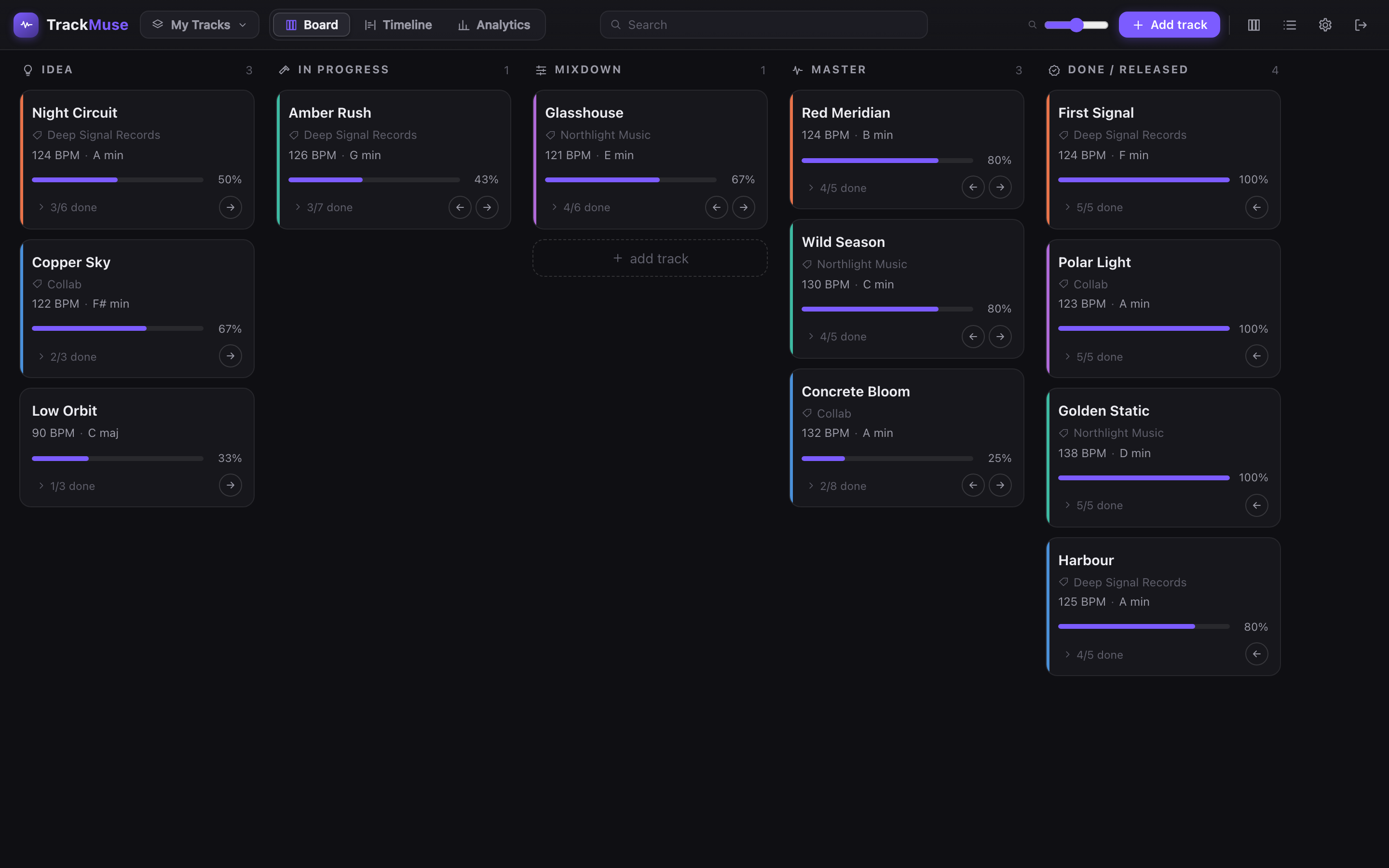1389x868 pixels.
Task: Select the list layout icon
Action: 1290,25
